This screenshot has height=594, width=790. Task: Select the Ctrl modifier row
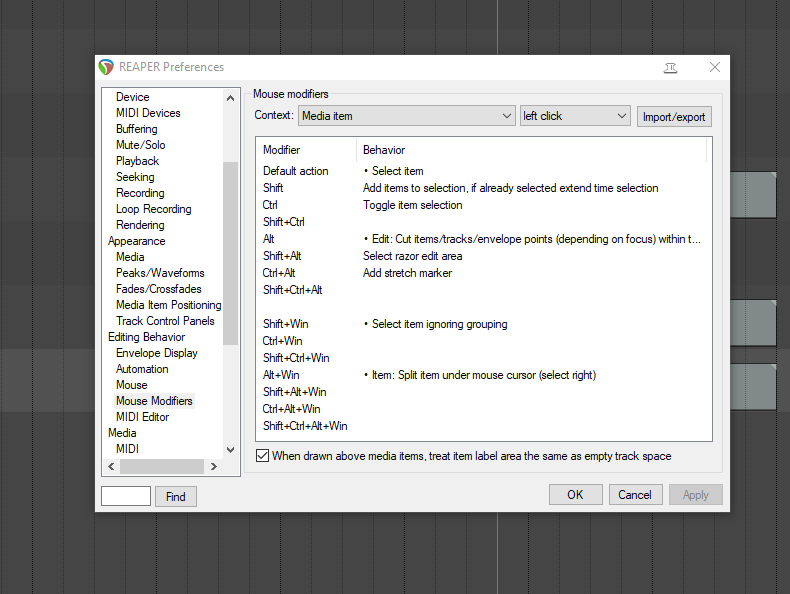484,205
